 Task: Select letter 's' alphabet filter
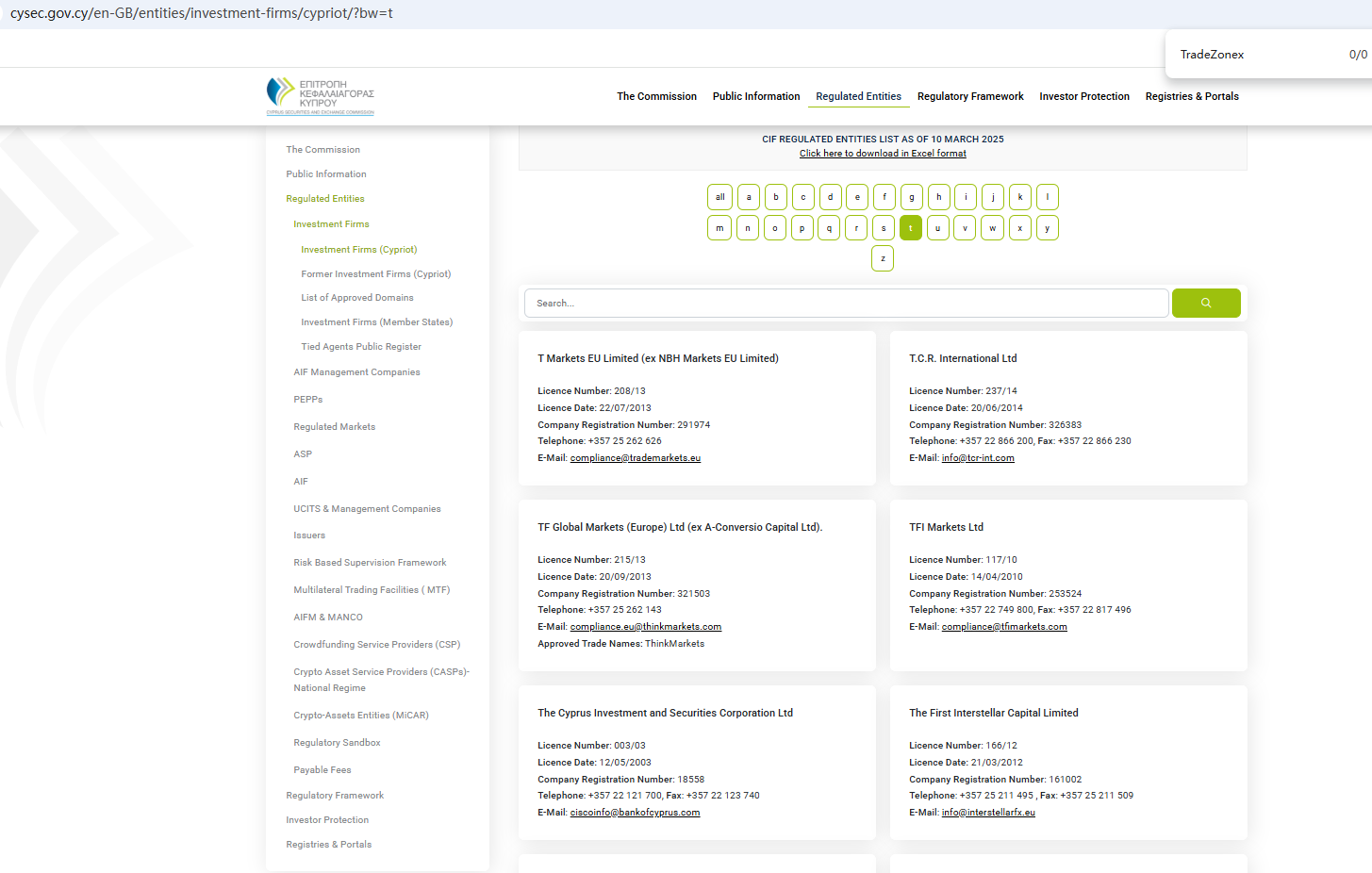pos(883,228)
